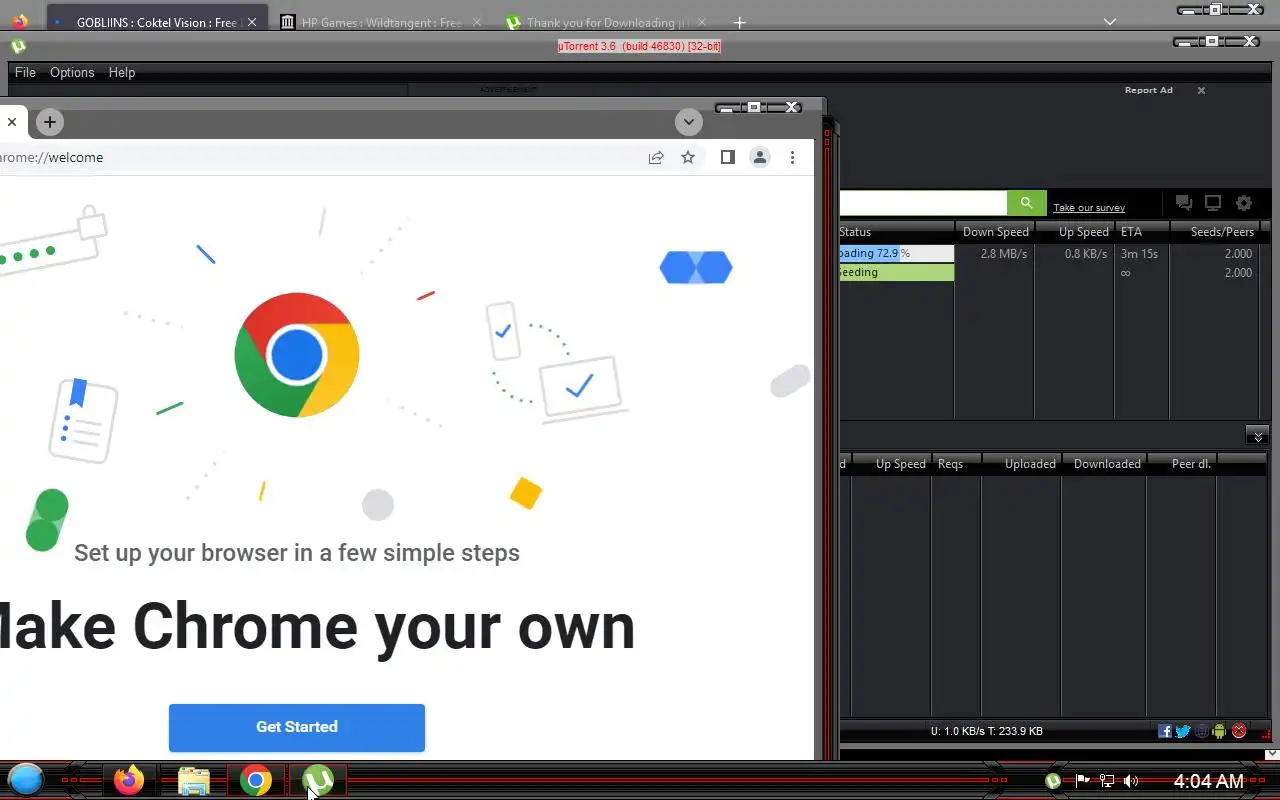1280x800 pixels.
Task: Click the Start orb on the taskbar
Action: pyautogui.click(x=26, y=780)
